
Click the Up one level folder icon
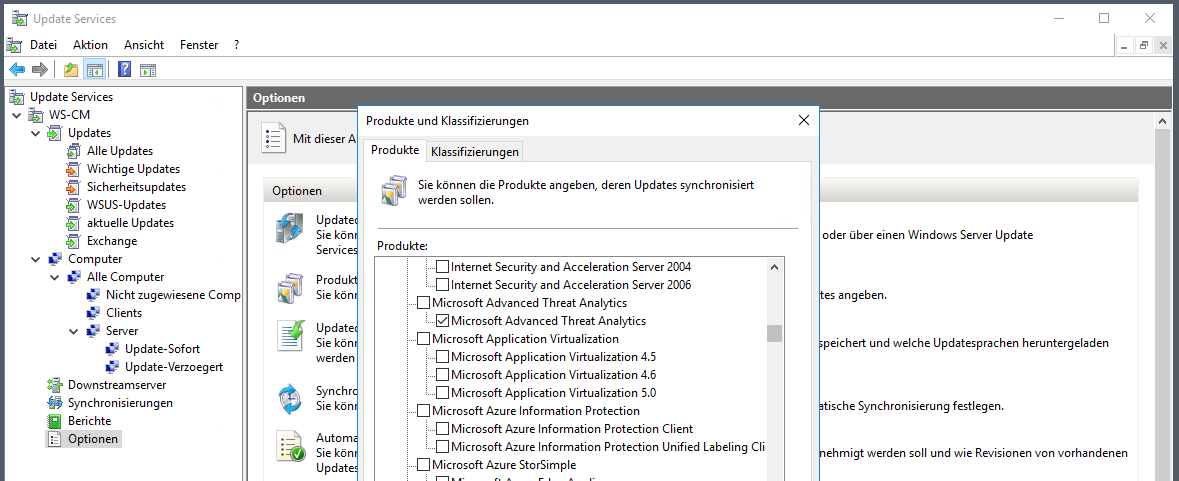pos(71,70)
